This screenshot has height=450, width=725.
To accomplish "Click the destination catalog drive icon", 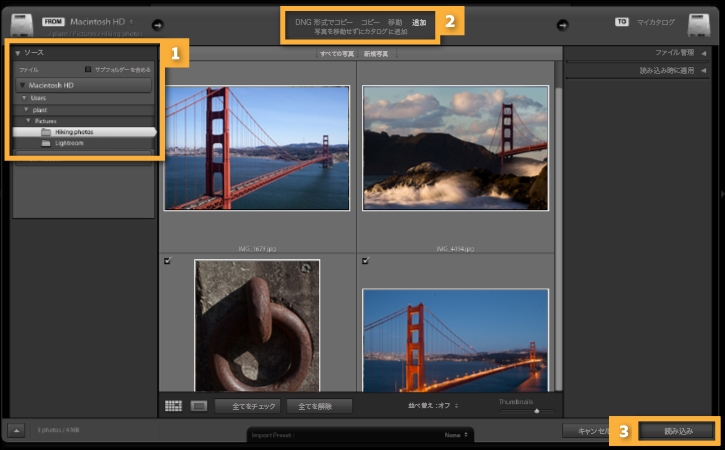I will (699, 25).
